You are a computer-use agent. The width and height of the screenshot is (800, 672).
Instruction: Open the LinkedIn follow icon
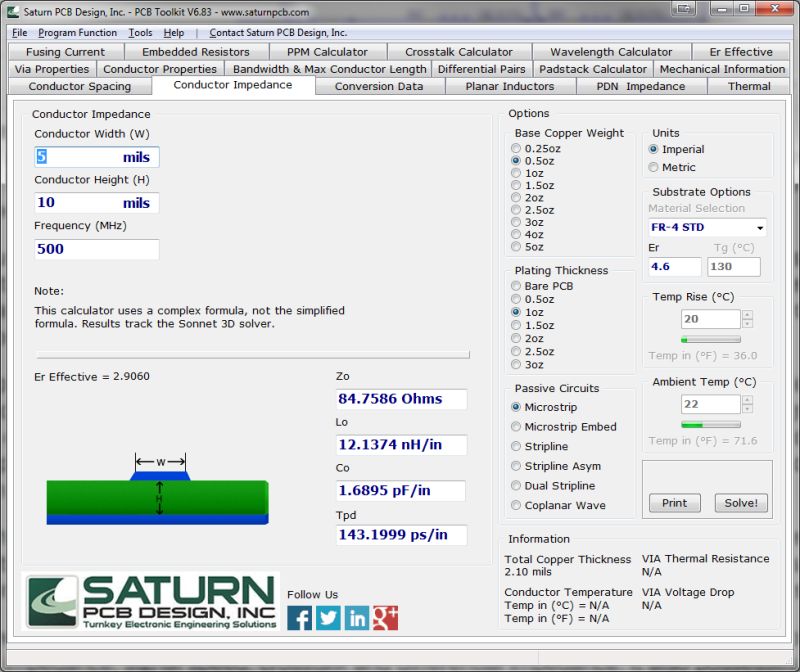pyautogui.click(x=357, y=618)
